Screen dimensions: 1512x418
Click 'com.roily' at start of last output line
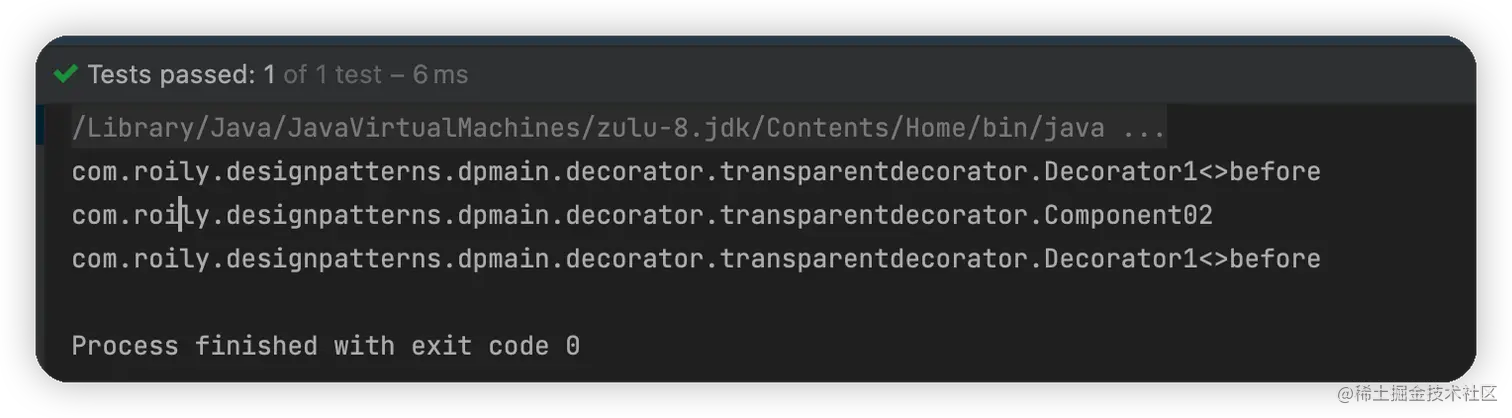(141, 259)
